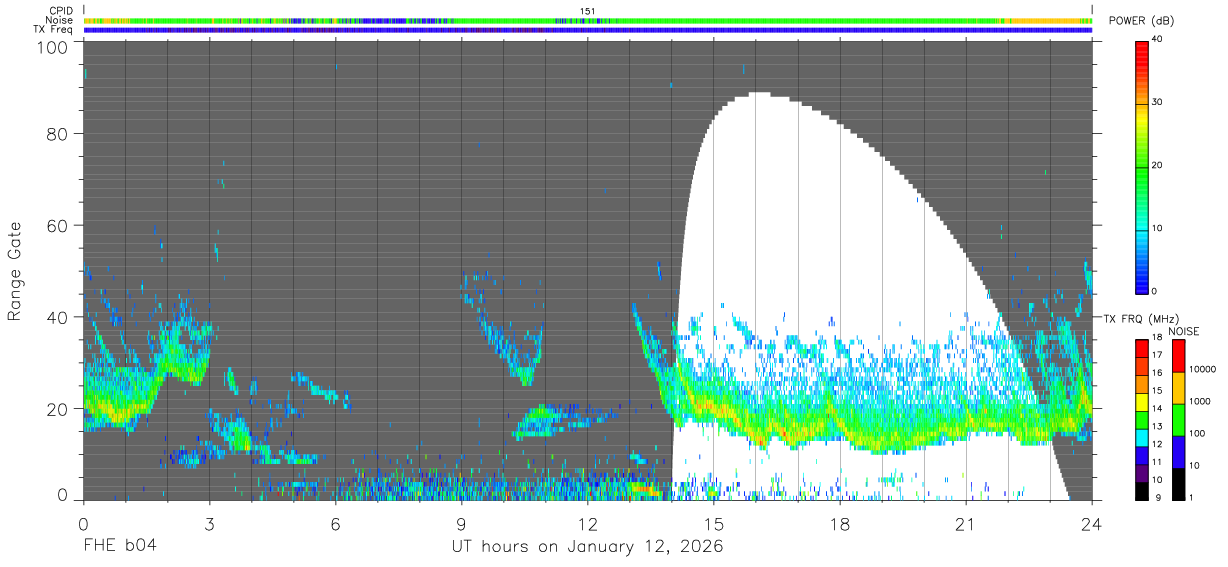Click the 9 hour tick on the UT axis
The image size is (1228, 567).
(x=461, y=523)
